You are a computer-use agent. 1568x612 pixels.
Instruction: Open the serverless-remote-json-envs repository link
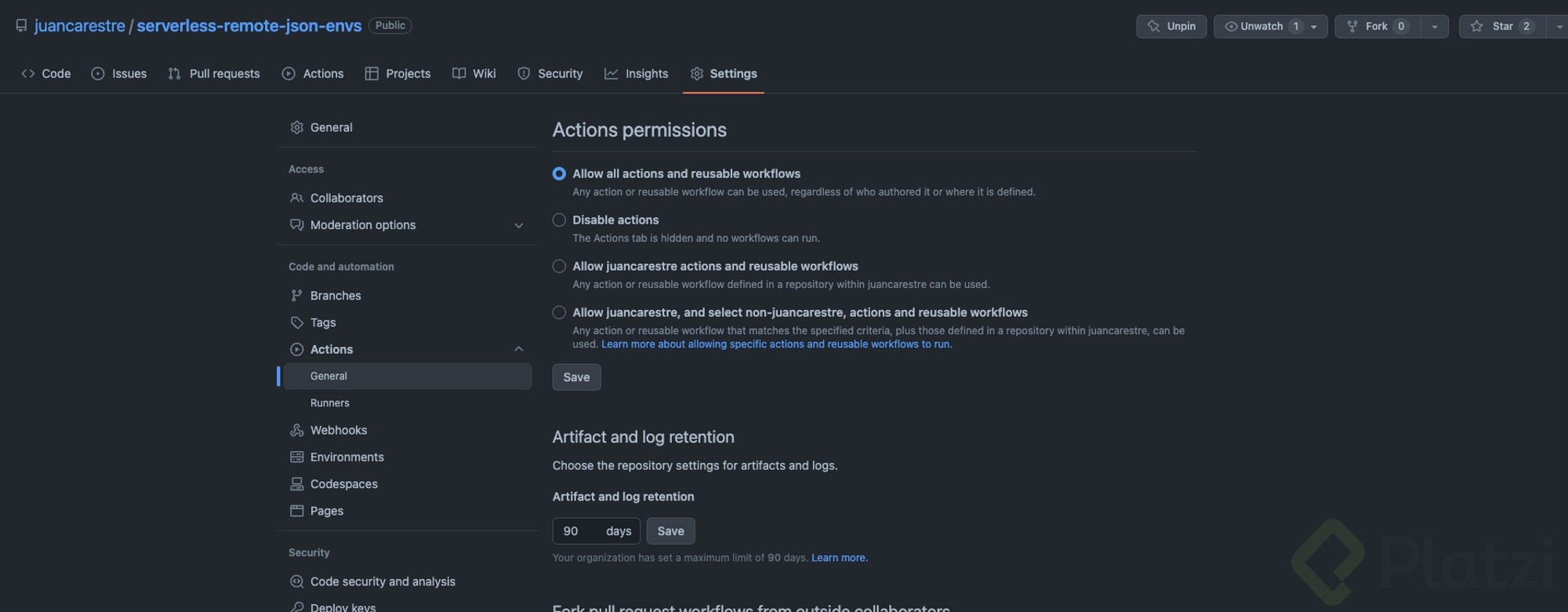tap(249, 26)
